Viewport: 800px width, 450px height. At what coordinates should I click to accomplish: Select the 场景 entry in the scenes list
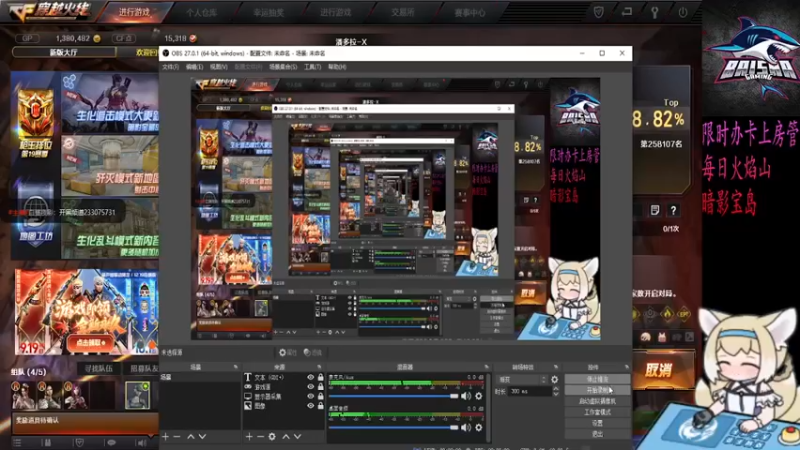click(x=200, y=378)
